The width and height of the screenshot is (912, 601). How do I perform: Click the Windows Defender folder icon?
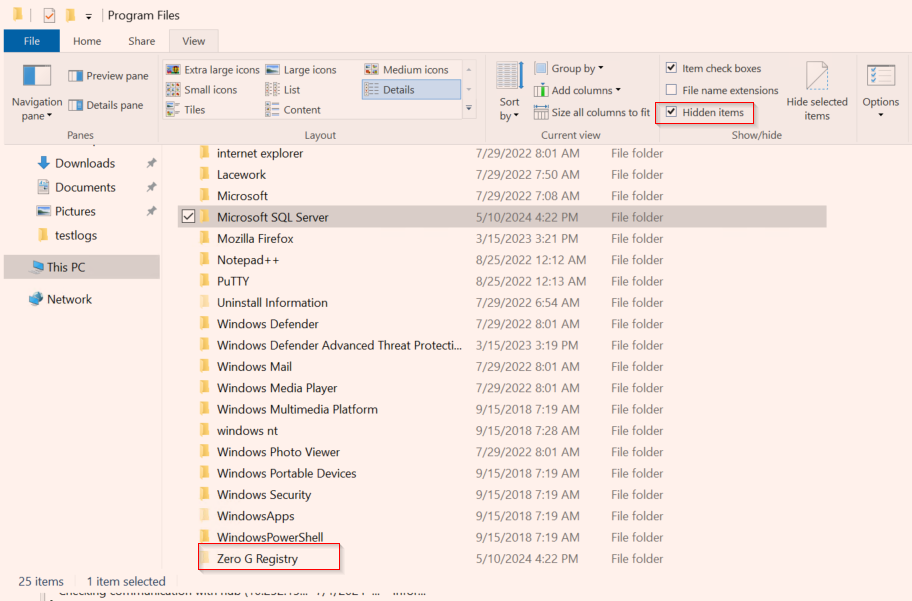(205, 323)
